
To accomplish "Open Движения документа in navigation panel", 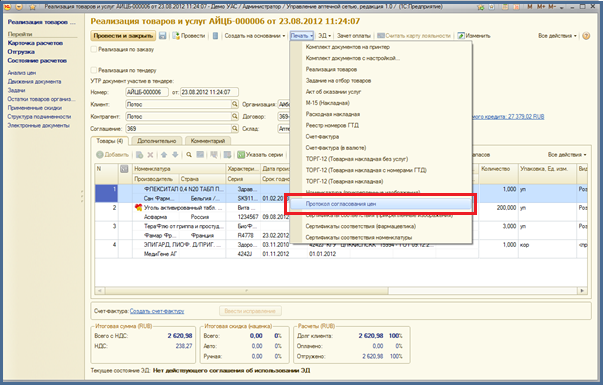I will (34, 82).
